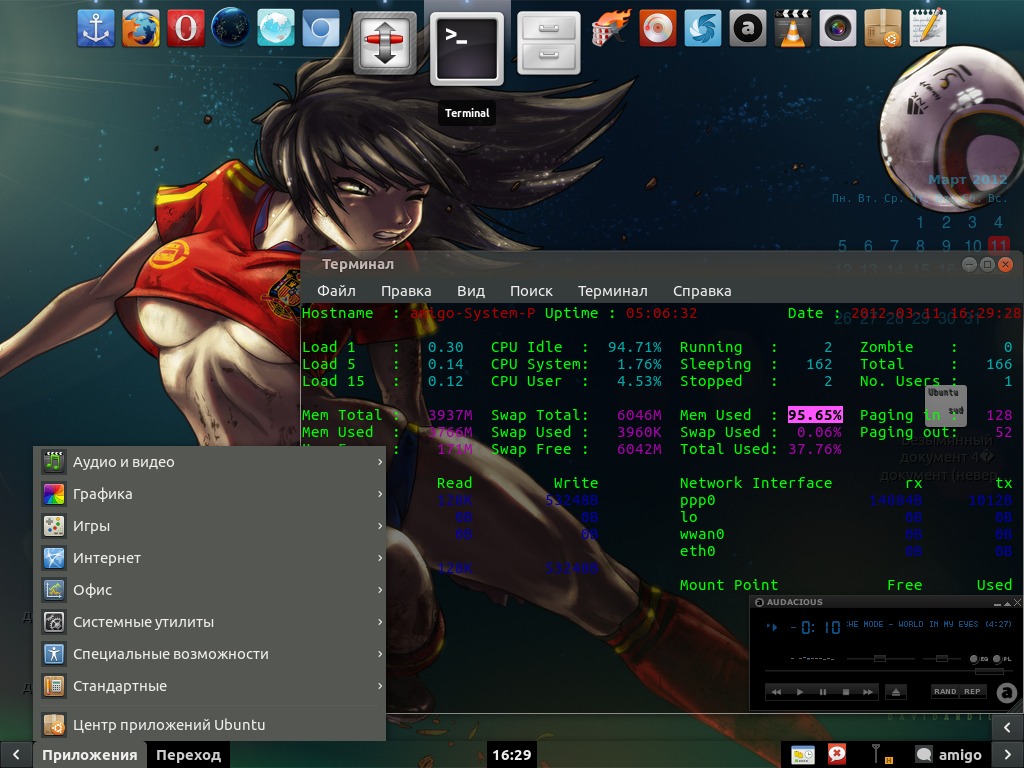Open the anchor Docky icon in the dock

click(95, 28)
